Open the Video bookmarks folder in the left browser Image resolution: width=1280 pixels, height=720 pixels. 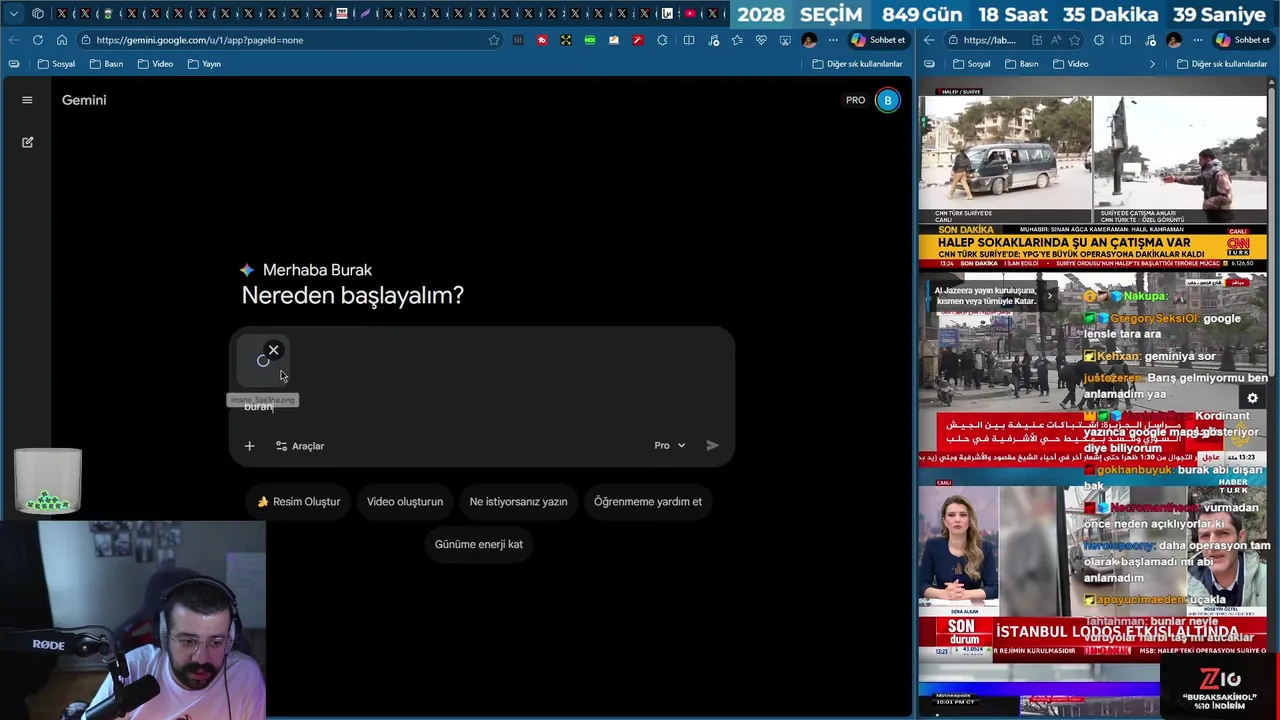click(x=155, y=64)
